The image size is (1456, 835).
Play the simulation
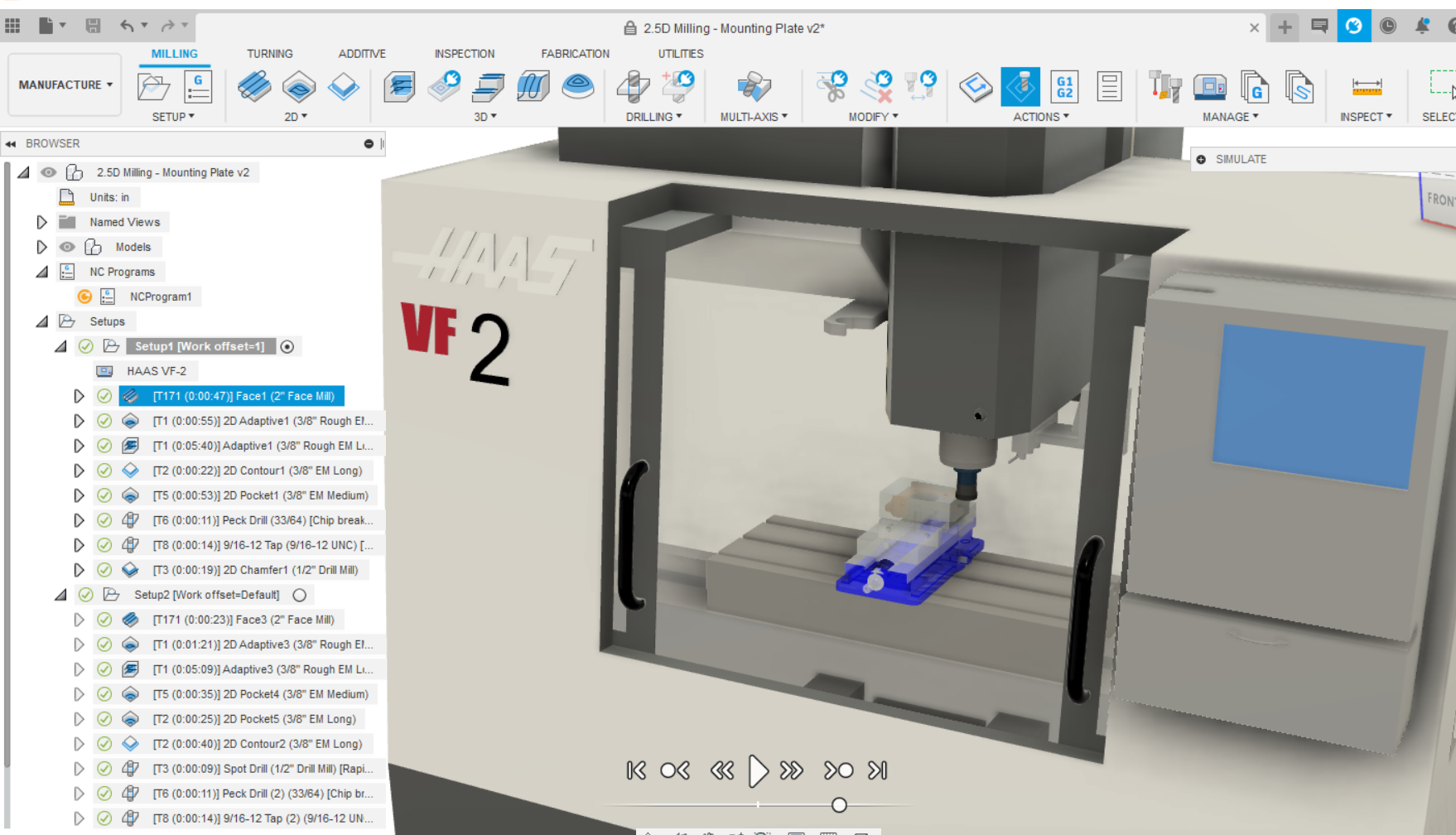point(758,770)
